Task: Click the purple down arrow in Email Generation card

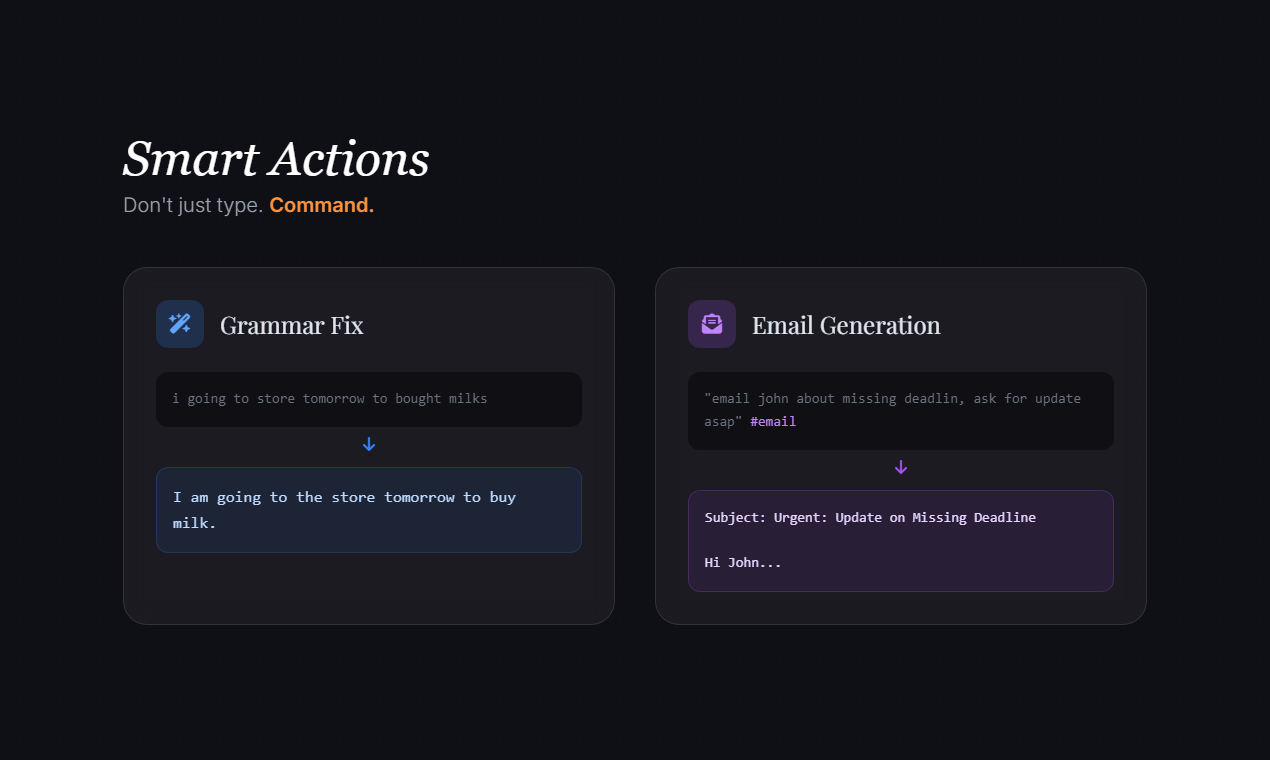Action: (x=901, y=467)
